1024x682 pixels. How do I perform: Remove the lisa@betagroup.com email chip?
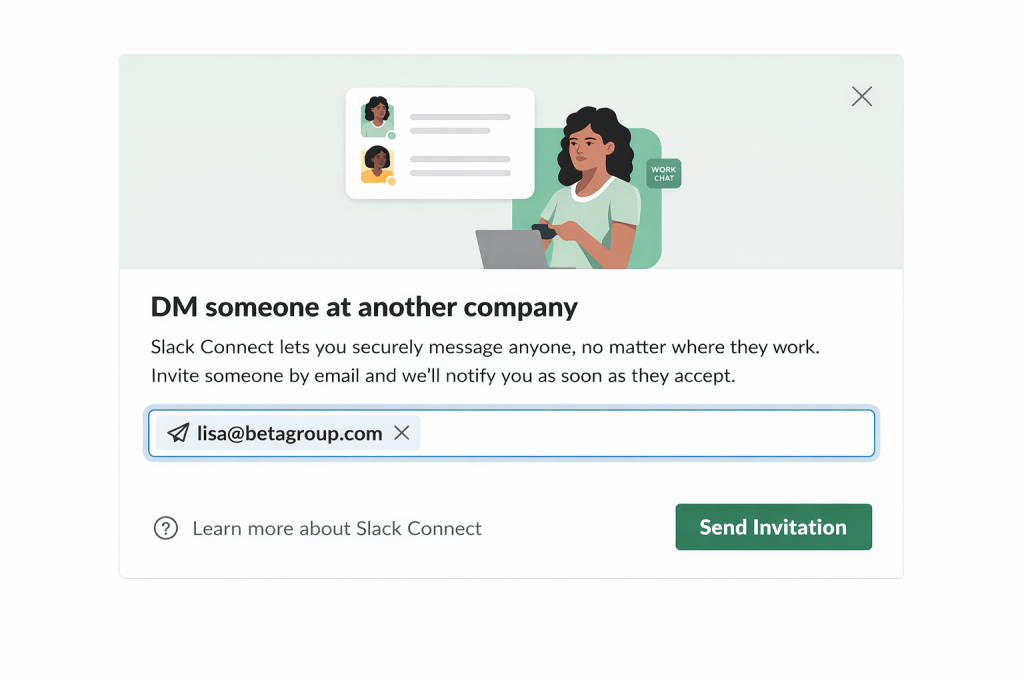tap(402, 433)
